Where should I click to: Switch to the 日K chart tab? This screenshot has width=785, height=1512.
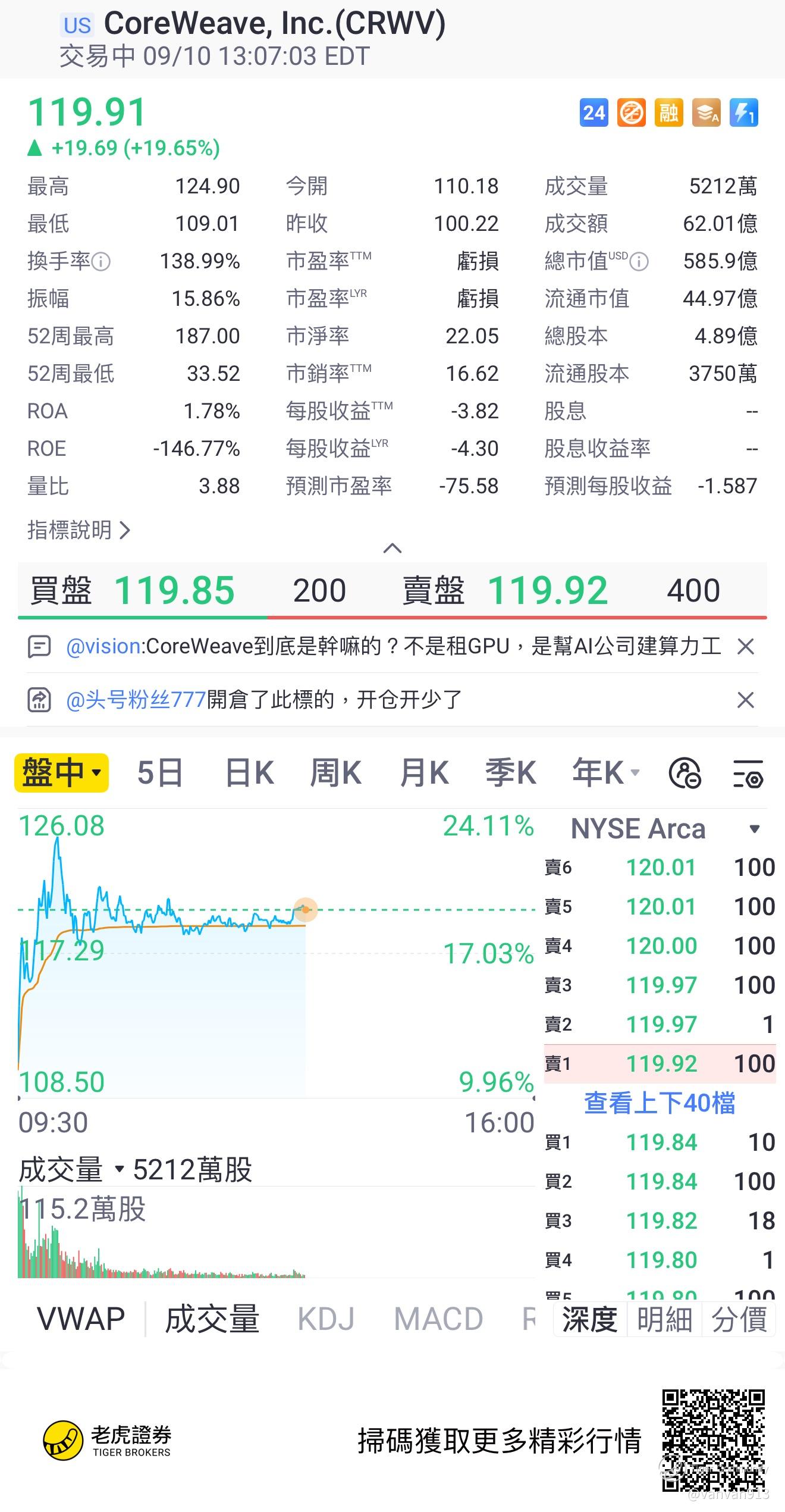[249, 773]
